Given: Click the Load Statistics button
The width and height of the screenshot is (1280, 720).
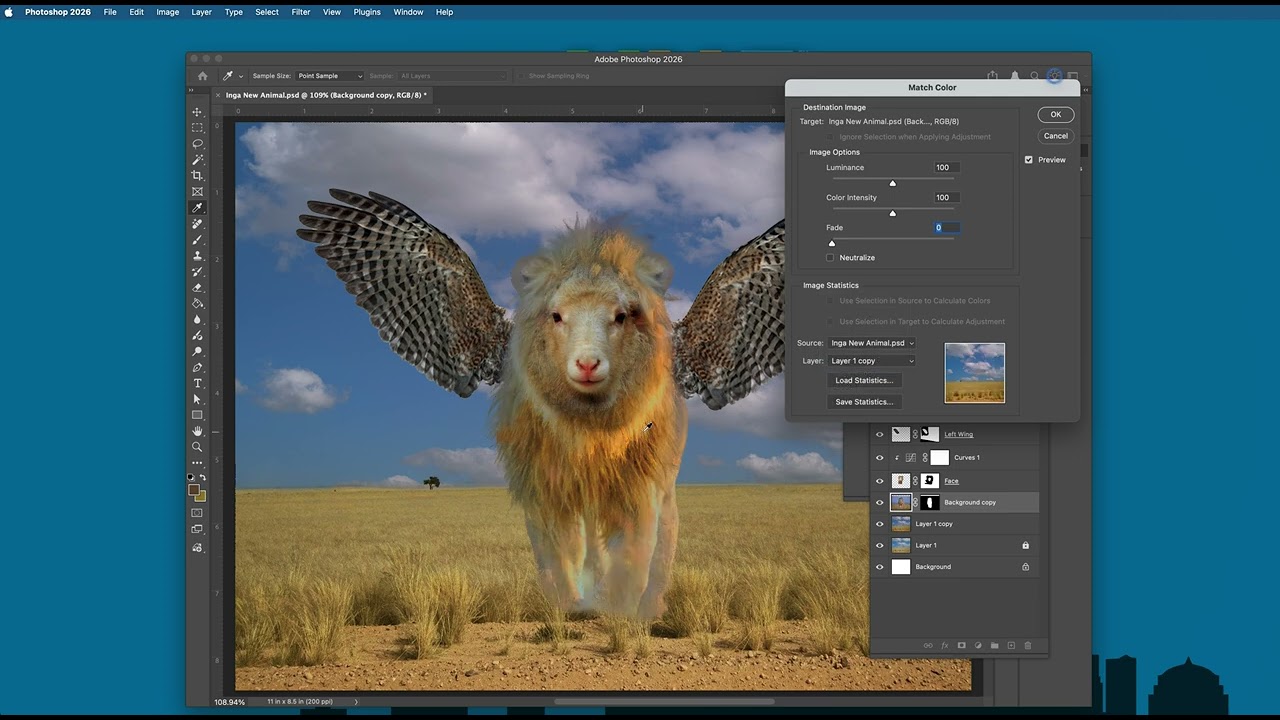Looking at the screenshot, I should [864, 380].
